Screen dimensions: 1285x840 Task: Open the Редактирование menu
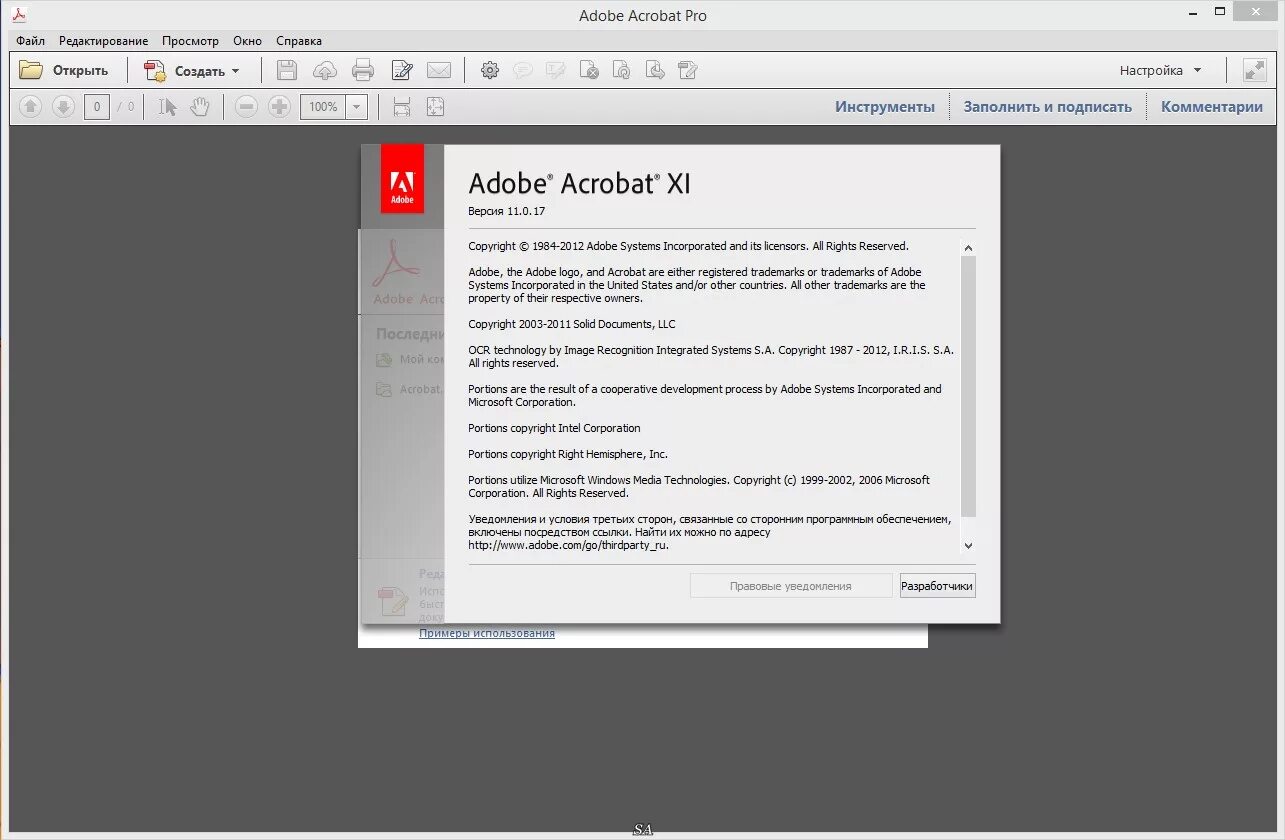(x=103, y=41)
